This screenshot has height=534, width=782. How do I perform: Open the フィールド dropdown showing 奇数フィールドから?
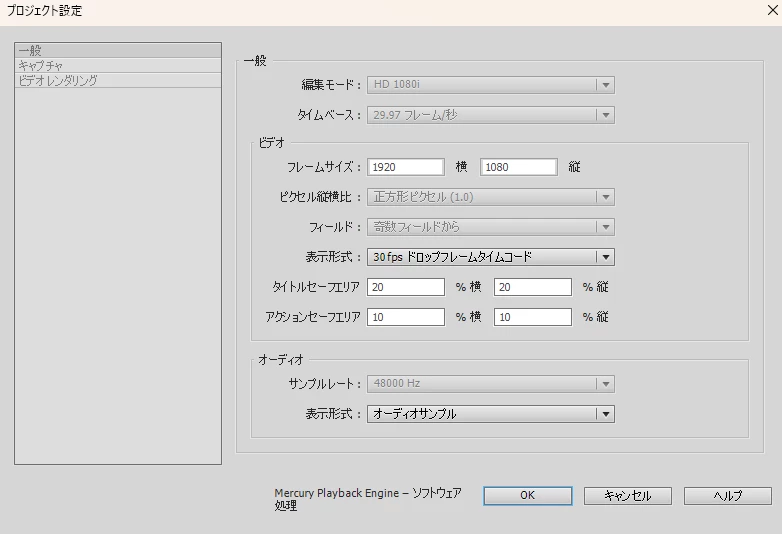[491, 227]
